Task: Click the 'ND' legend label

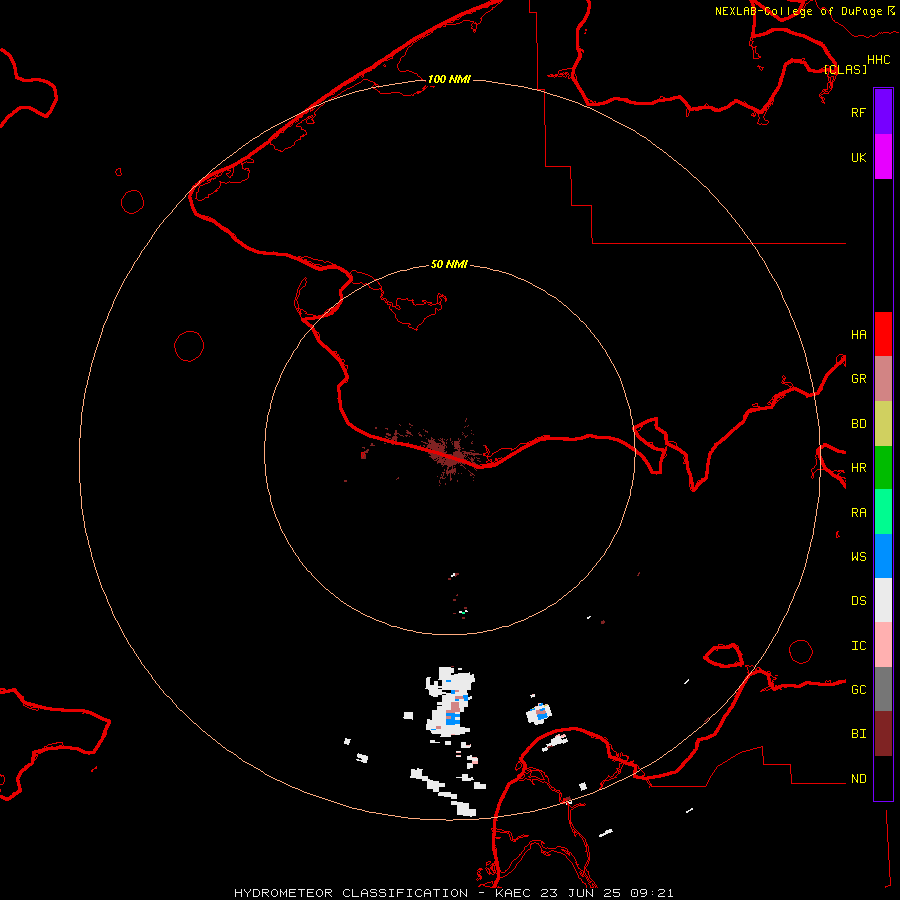Action: [859, 779]
